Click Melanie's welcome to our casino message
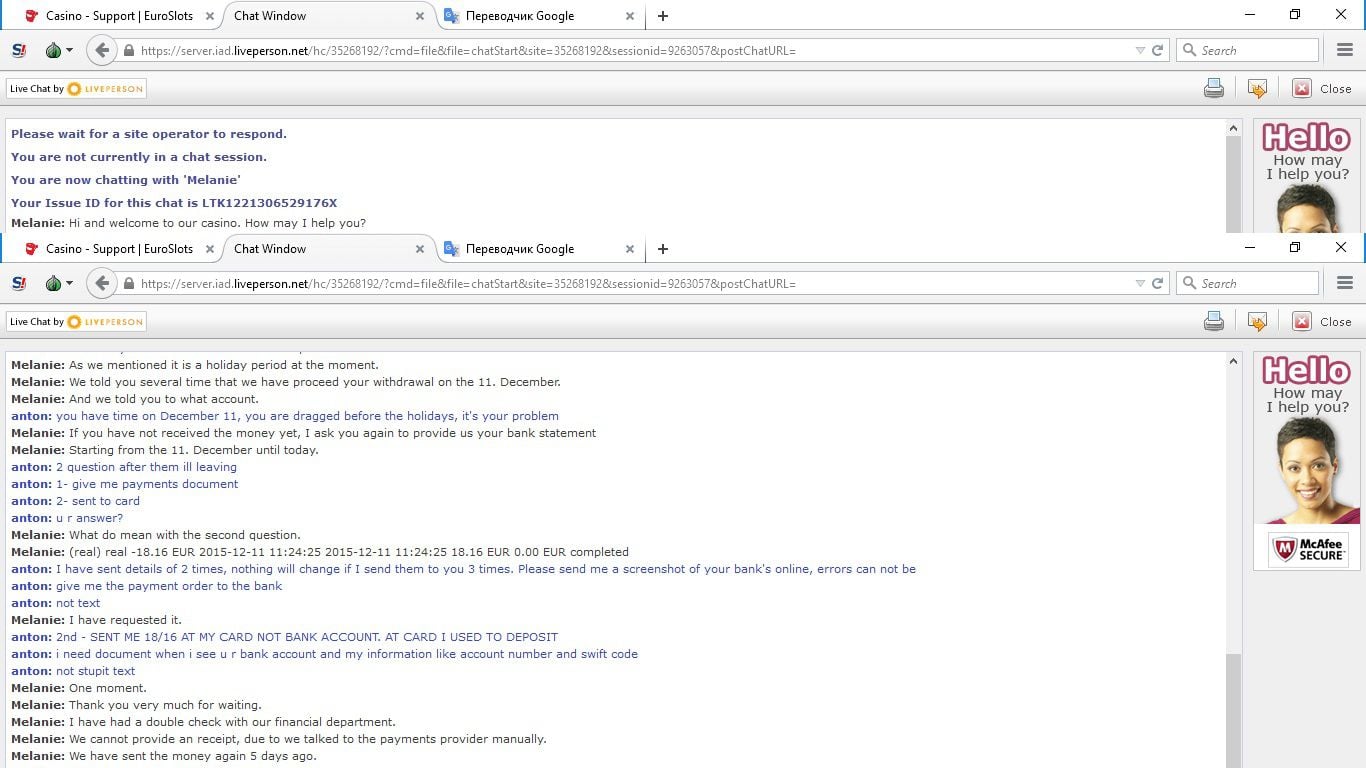Screen dimensions: 1366x768 pos(188,223)
